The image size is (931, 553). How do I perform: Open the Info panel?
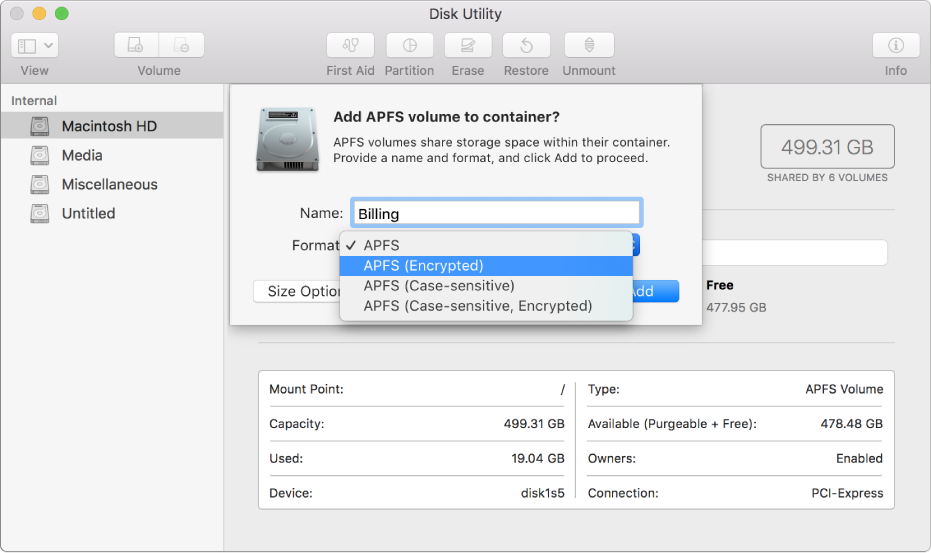click(896, 46)
